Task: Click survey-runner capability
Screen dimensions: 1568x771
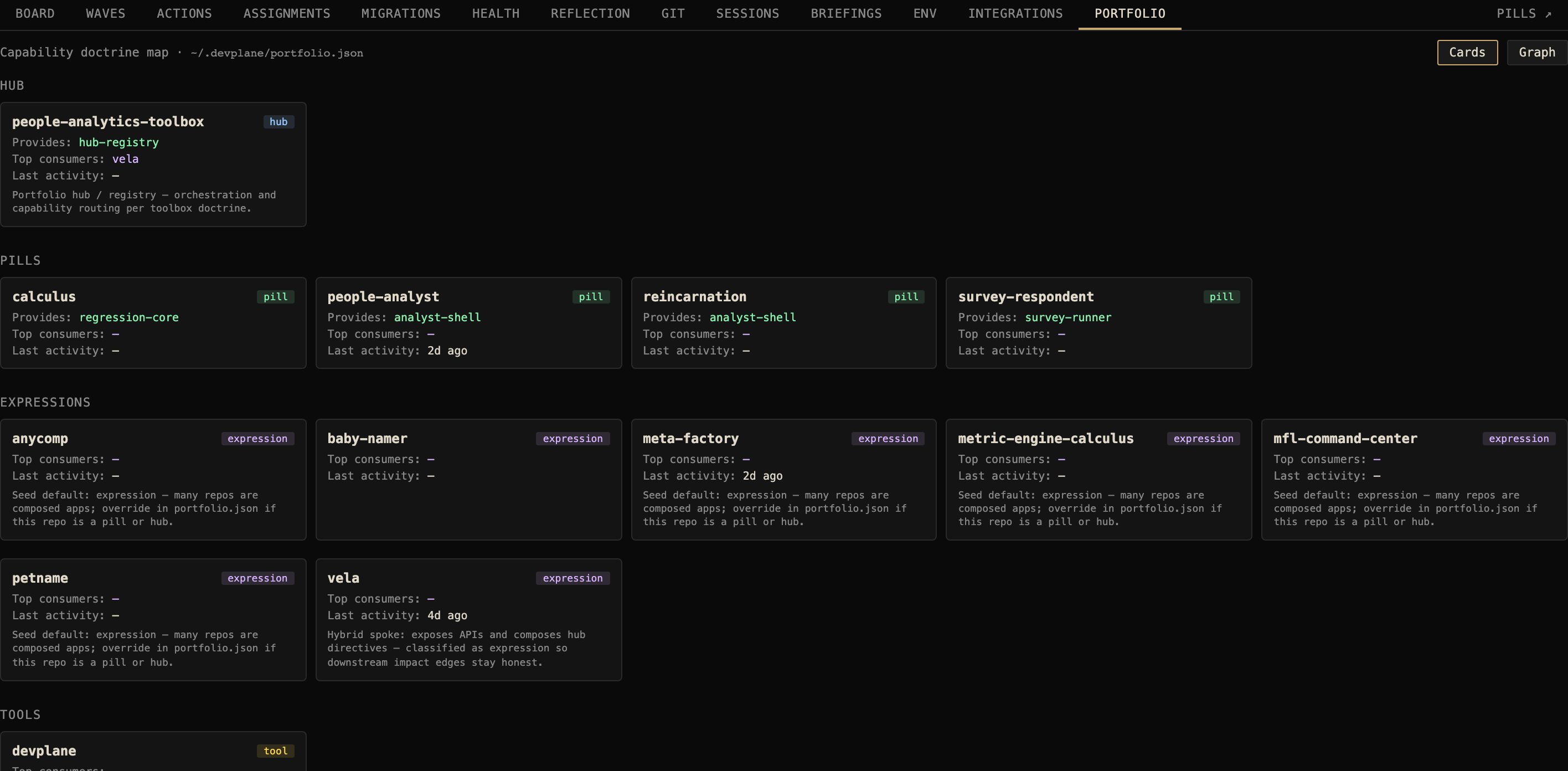Action: pos(1067,317)
